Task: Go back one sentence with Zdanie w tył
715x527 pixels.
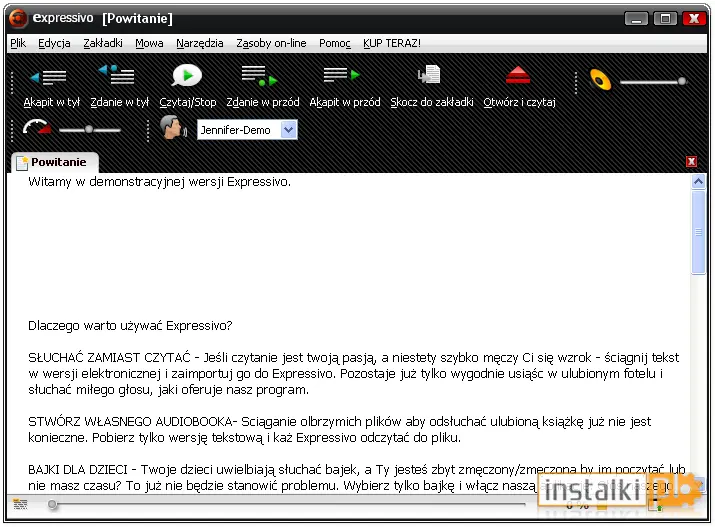Action: tap(117, 75)
